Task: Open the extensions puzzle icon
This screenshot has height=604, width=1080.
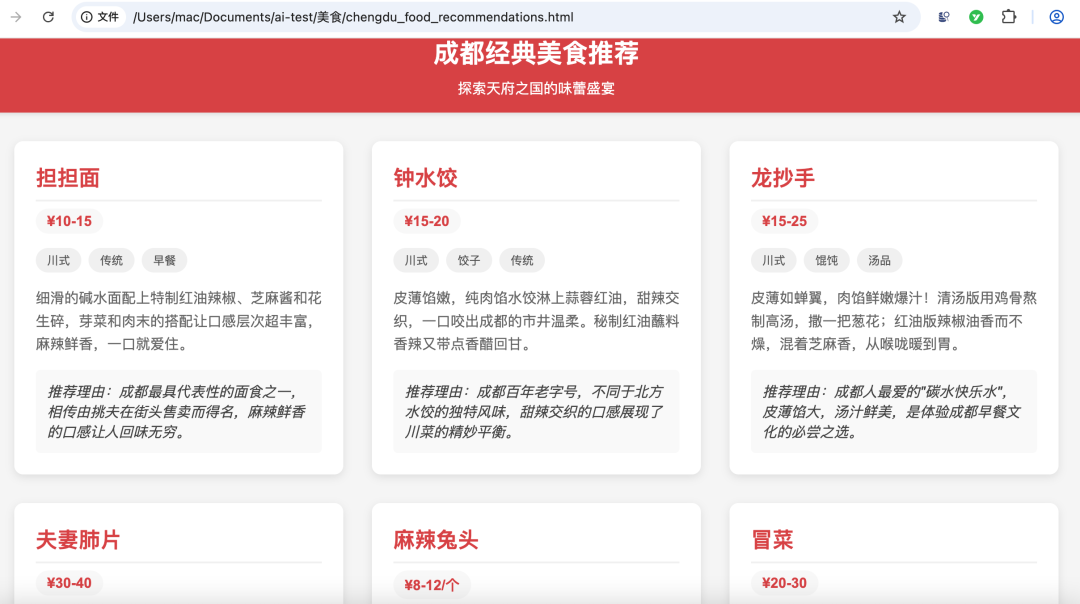Action: coord(1008,17)
